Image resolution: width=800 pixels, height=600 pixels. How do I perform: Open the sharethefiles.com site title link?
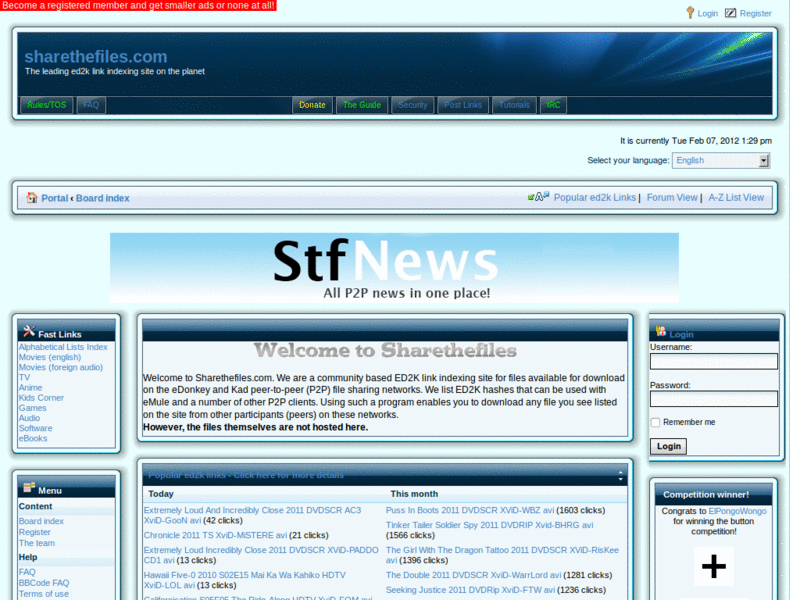point(96,57)
